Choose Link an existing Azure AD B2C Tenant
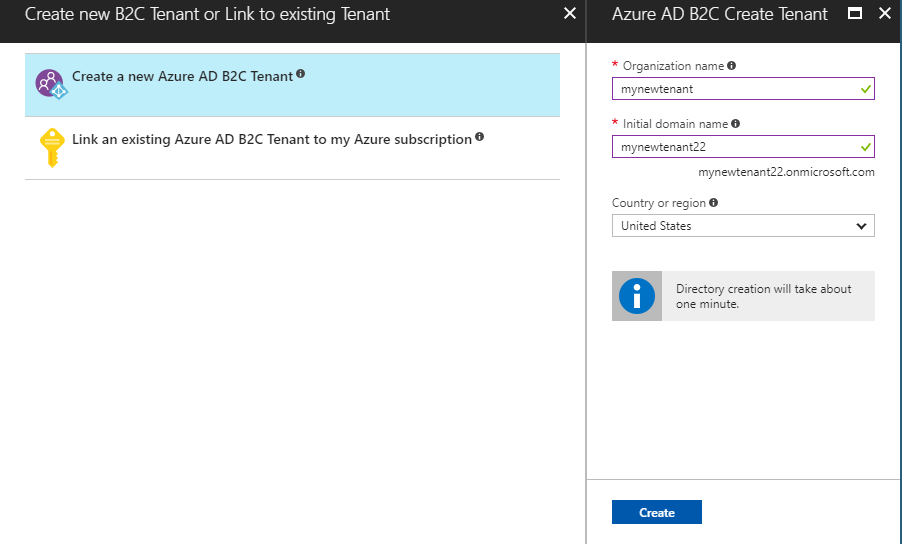 (x=271, y=140)
